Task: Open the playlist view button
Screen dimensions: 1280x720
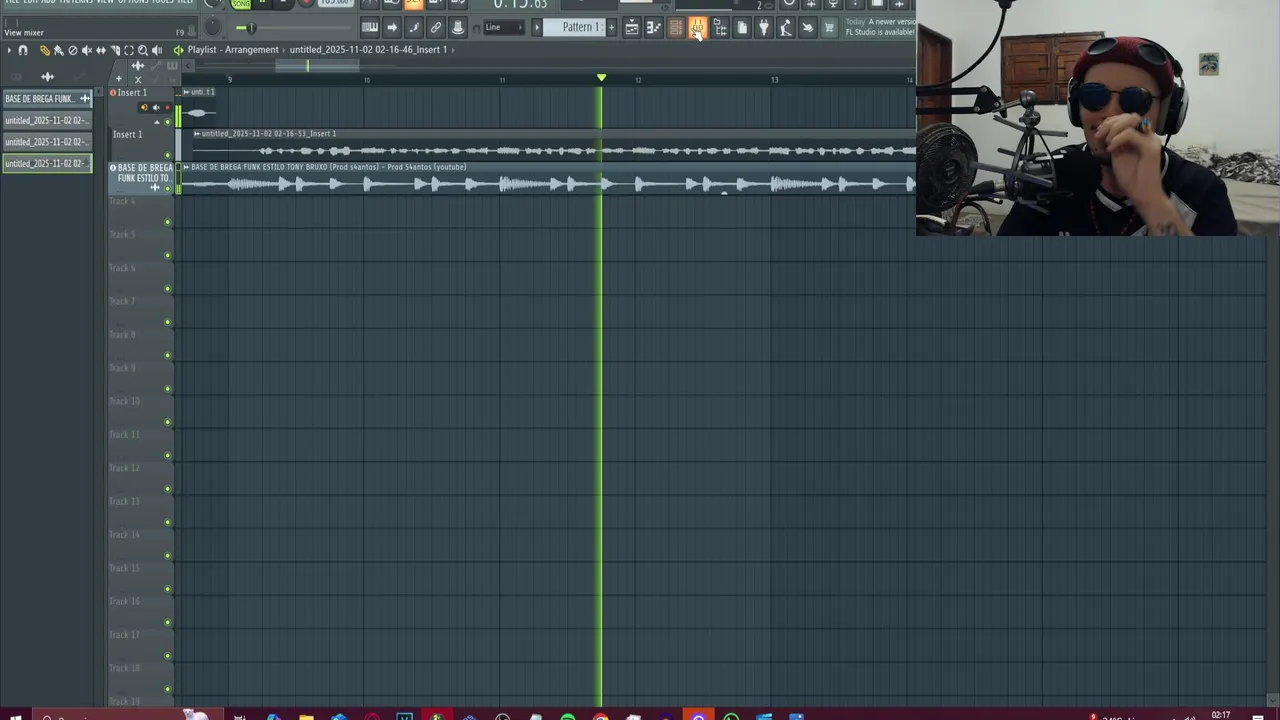Action: coord(632,27)
